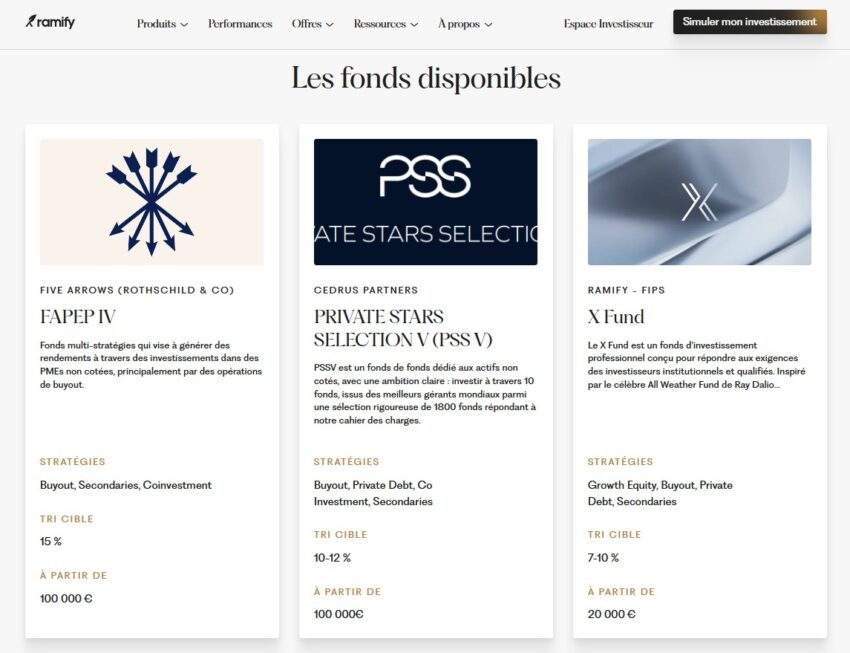Click Simuler mon investissement button
Image resolution: width=850 pixels, height=653 pixels.
[x=749, y=22]
